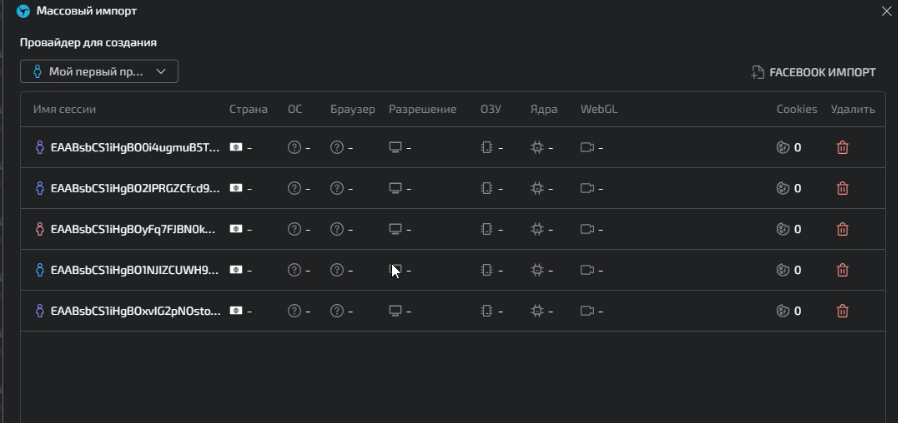The image size is (898, 423).
Task: Delete the EAABsbCS1iHgBOxvlG2pNOsto session
Action: pos(842,311)
